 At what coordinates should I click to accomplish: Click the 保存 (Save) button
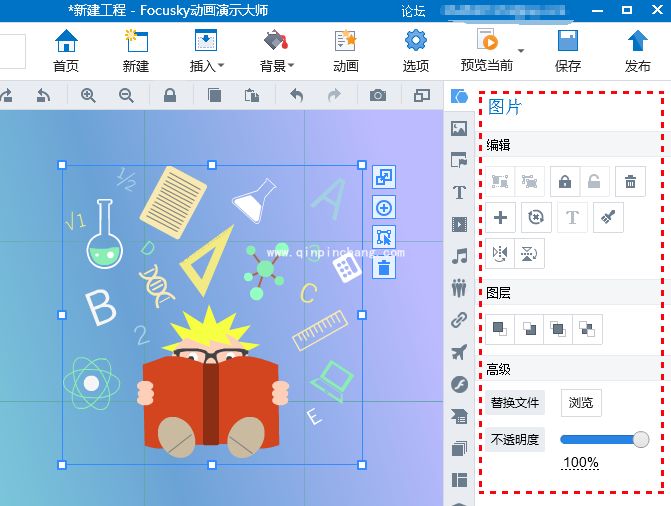(x=567, y=50)
